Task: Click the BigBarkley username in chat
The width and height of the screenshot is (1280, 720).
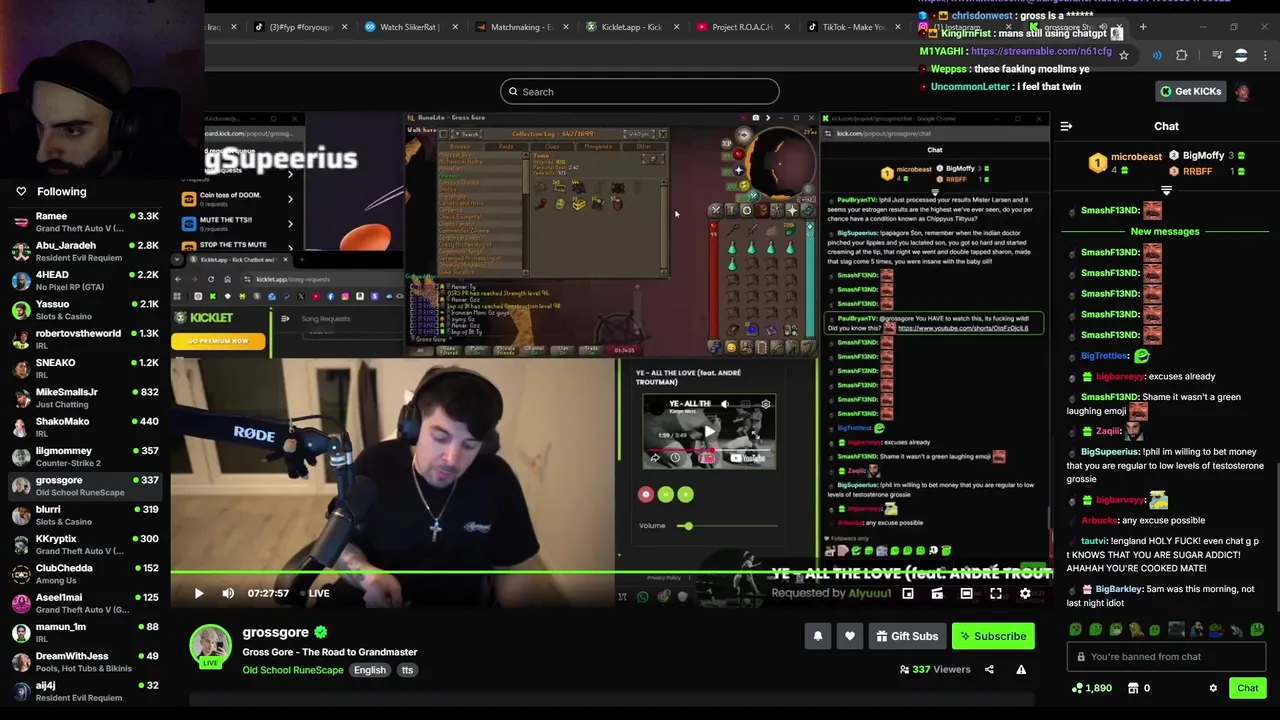Action: click(x=1118, y=589)
